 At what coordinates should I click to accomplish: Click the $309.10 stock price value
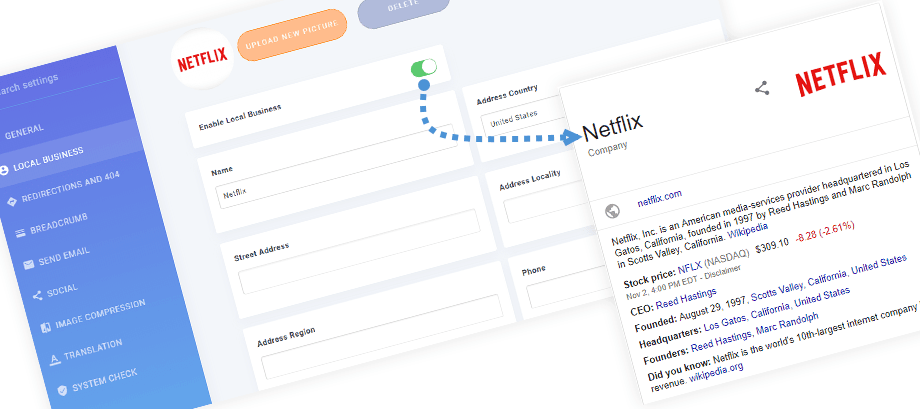point(772,247)
